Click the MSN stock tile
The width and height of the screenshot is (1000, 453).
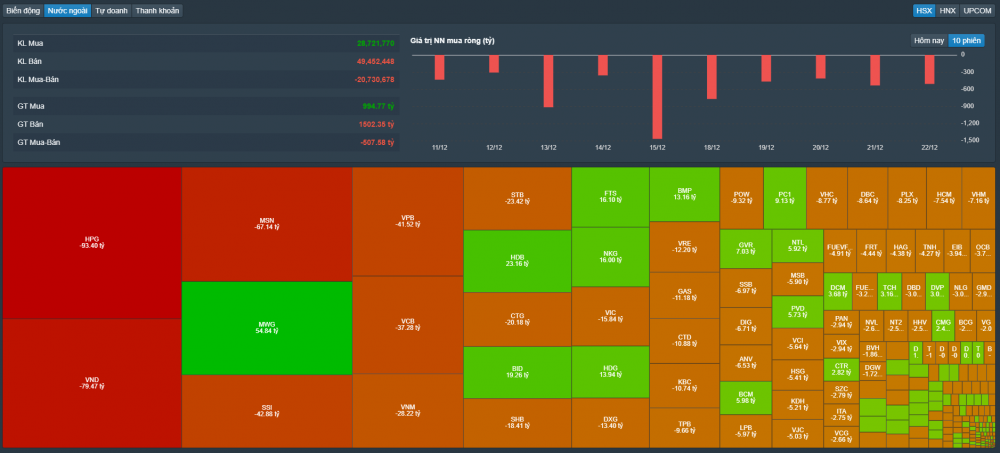pos(266,224)
